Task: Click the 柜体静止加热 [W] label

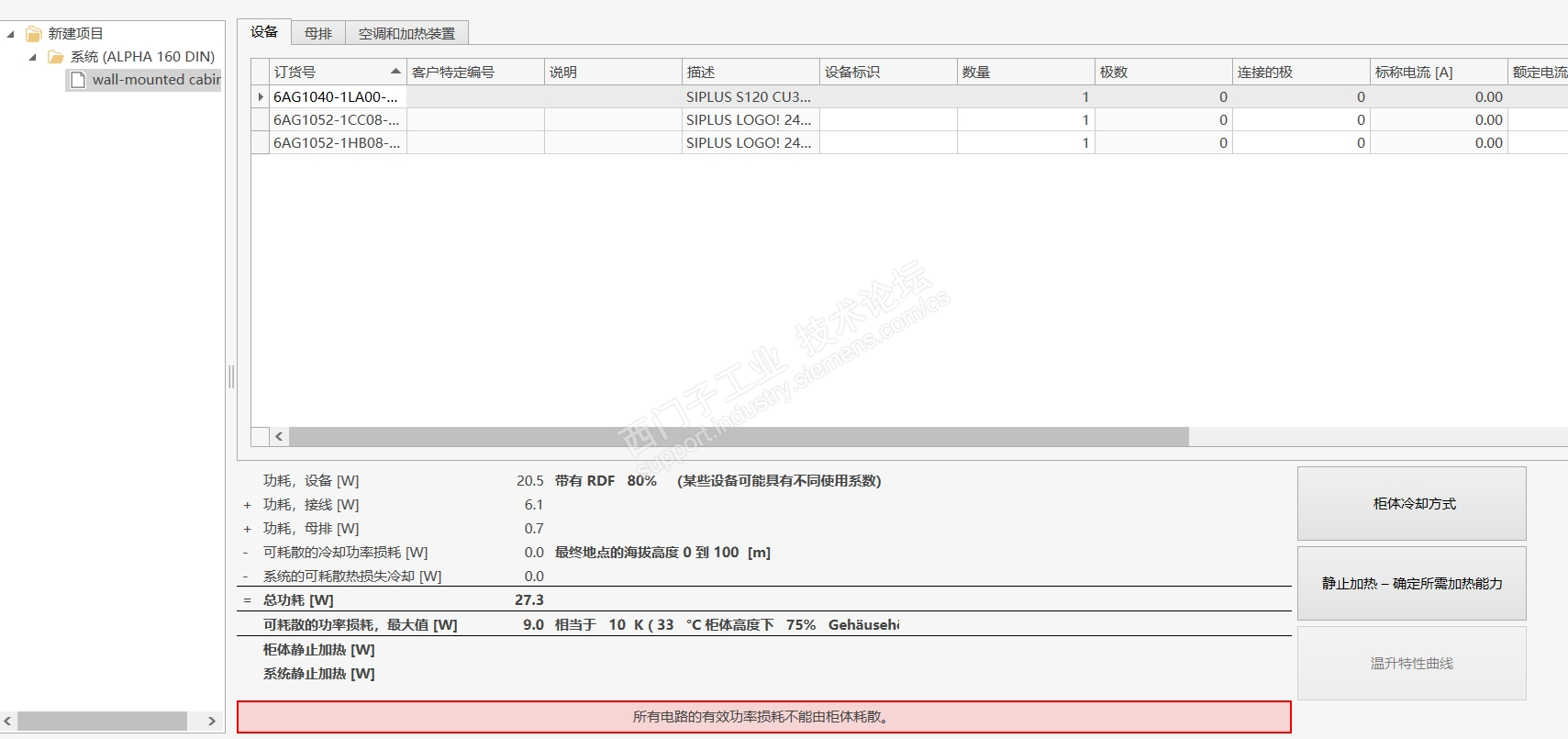Action: (318, 649)
